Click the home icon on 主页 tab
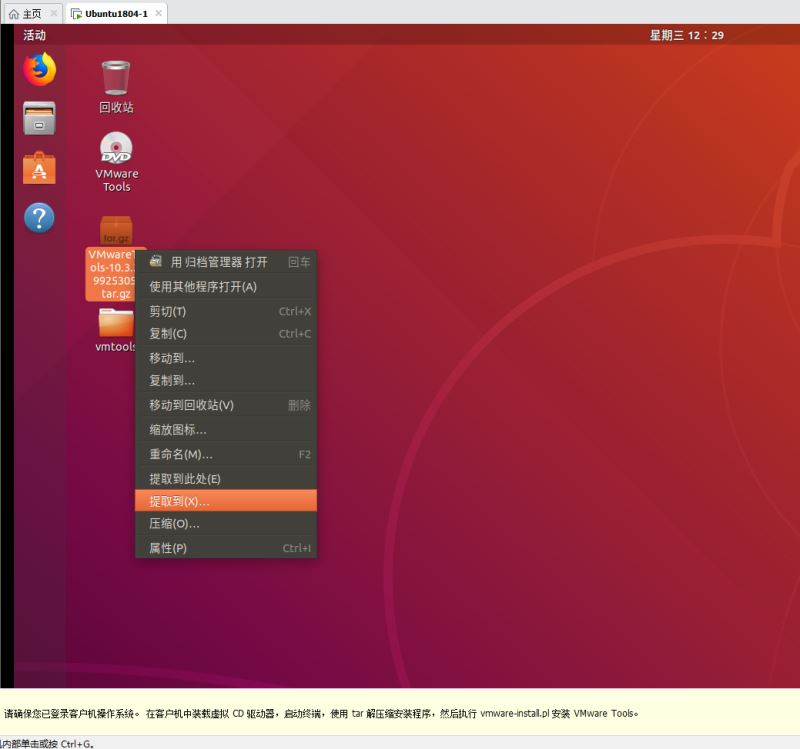 [14, 14]
